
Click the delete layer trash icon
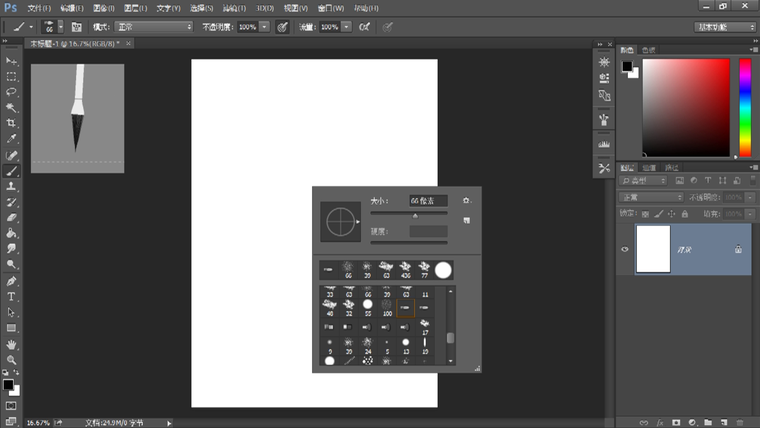point(740,422)
